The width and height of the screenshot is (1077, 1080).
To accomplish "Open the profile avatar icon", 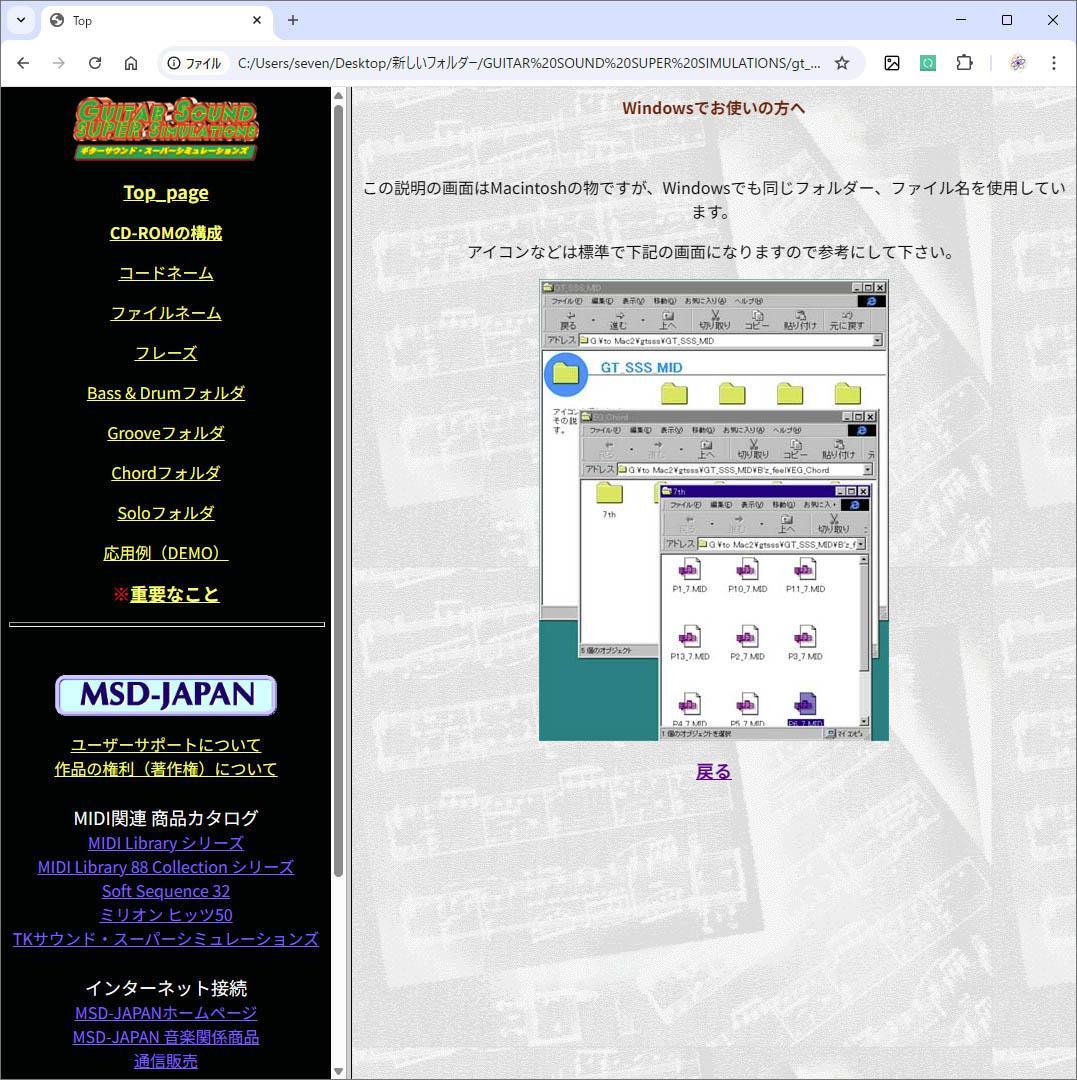I will (1018, 63).
